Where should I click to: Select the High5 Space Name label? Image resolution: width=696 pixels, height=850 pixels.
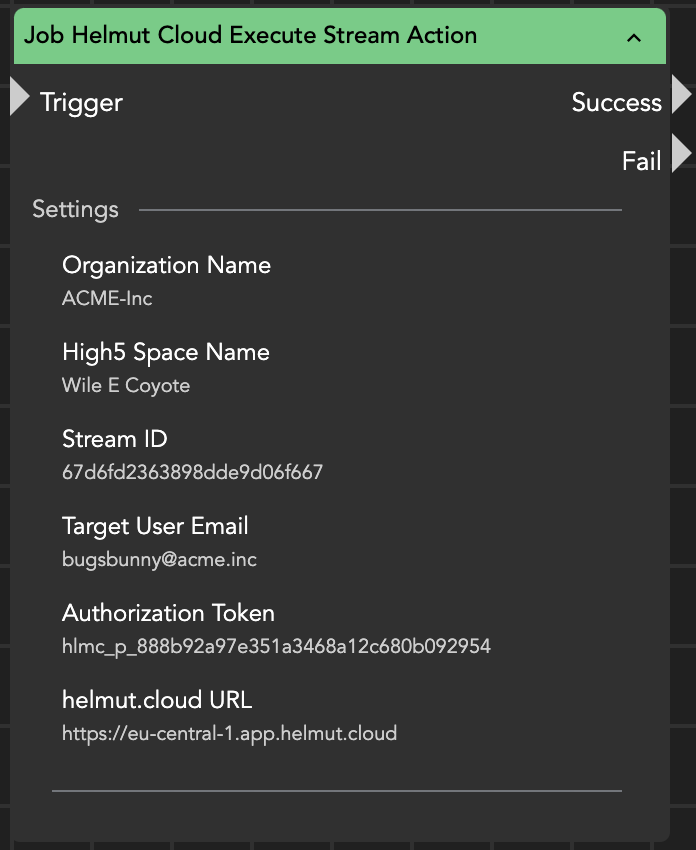coord(165,352)
